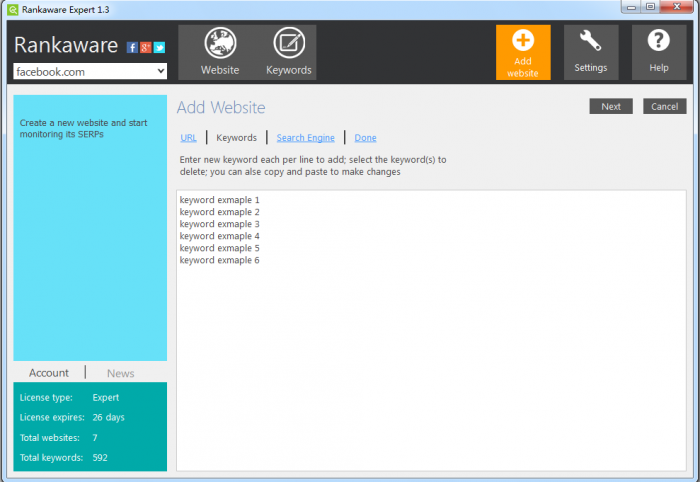Image resolution: width=700 pixels, height=482 pixels.
Task: Click the Rankaware app icon in title bar
Action: click(12, 9)
